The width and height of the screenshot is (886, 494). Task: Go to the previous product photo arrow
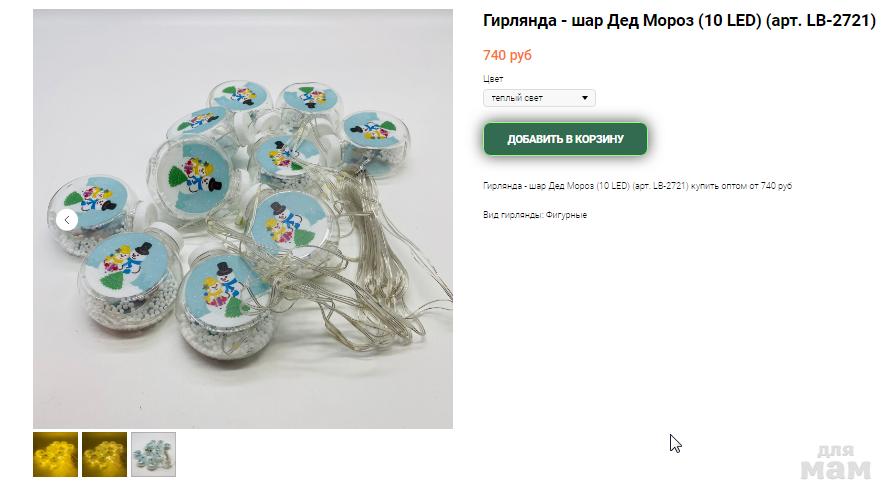pos(67,219)
